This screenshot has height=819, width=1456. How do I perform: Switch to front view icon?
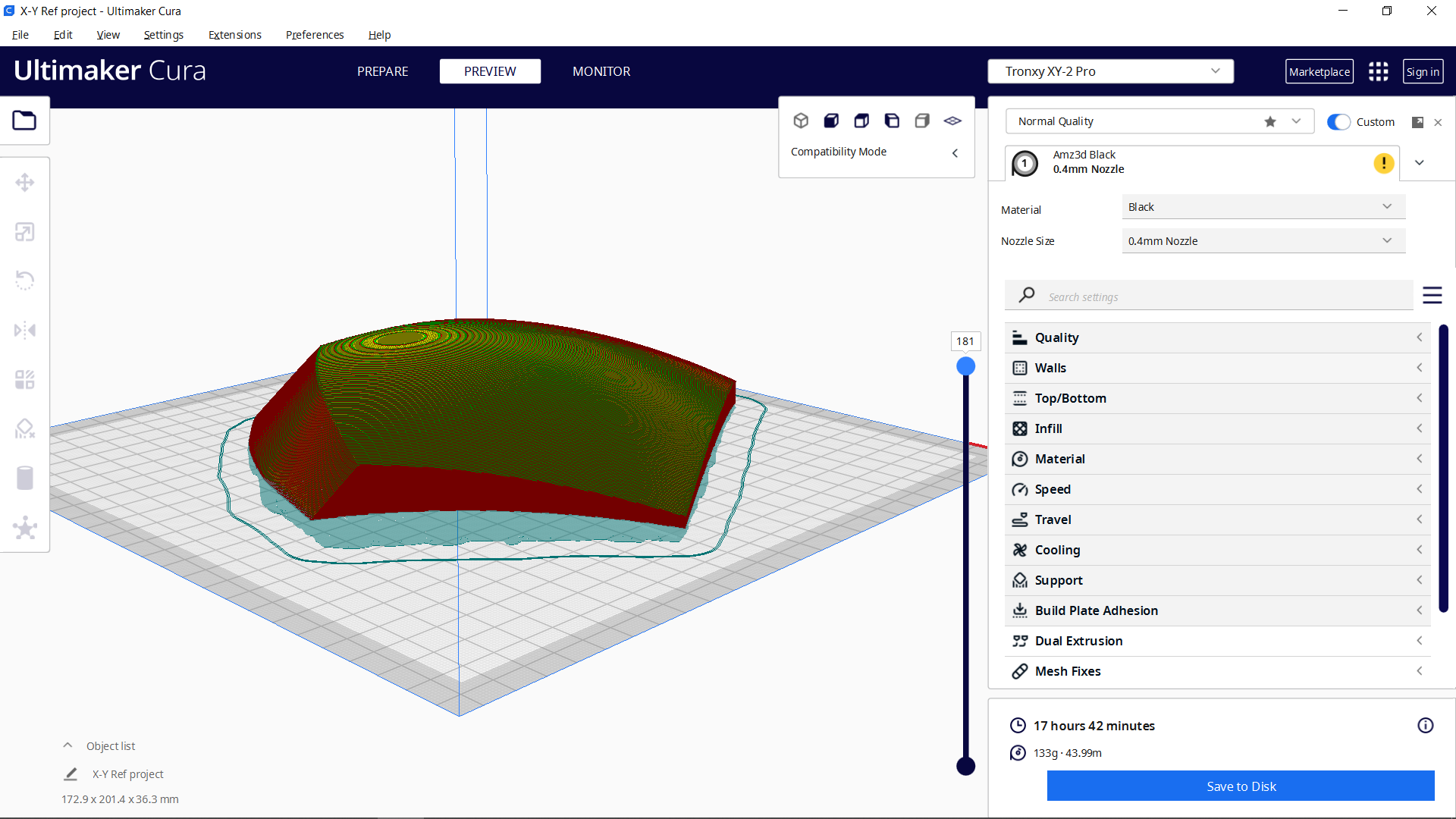[831, 121]
